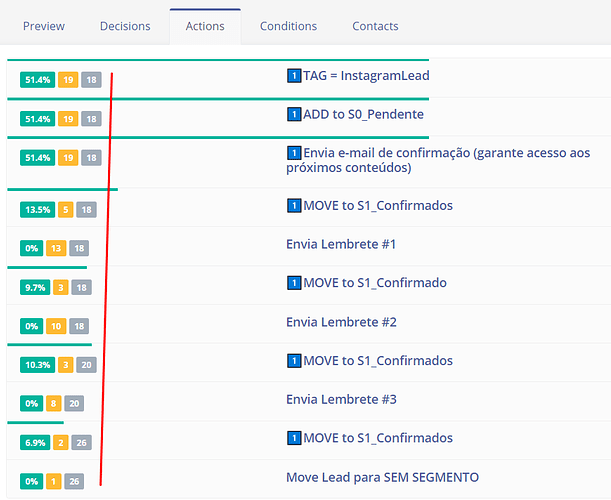The height and width of the screenshot is (500, 611).
Task: Click the yellow 13 badge
Action: click(56, 248)
